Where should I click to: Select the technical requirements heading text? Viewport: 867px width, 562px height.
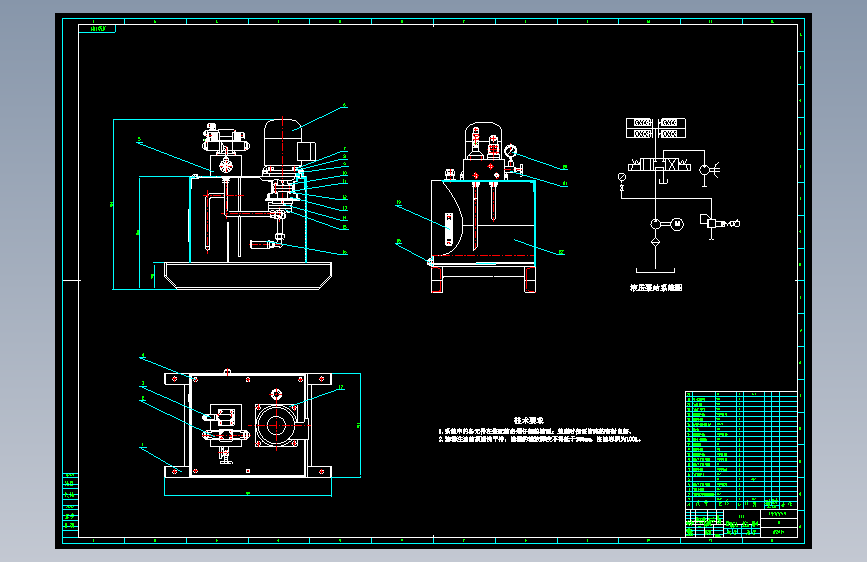coord(529,421)
